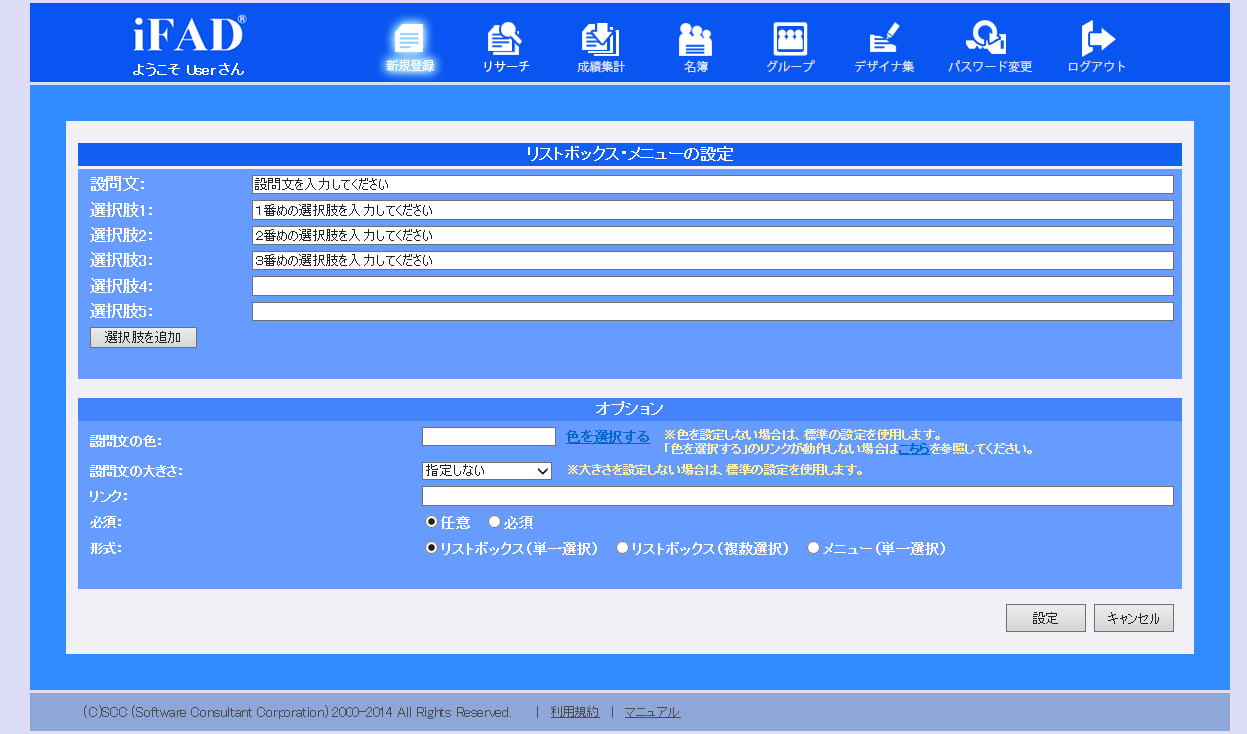Focus the 選択肢2 input field

pos(712,235)
